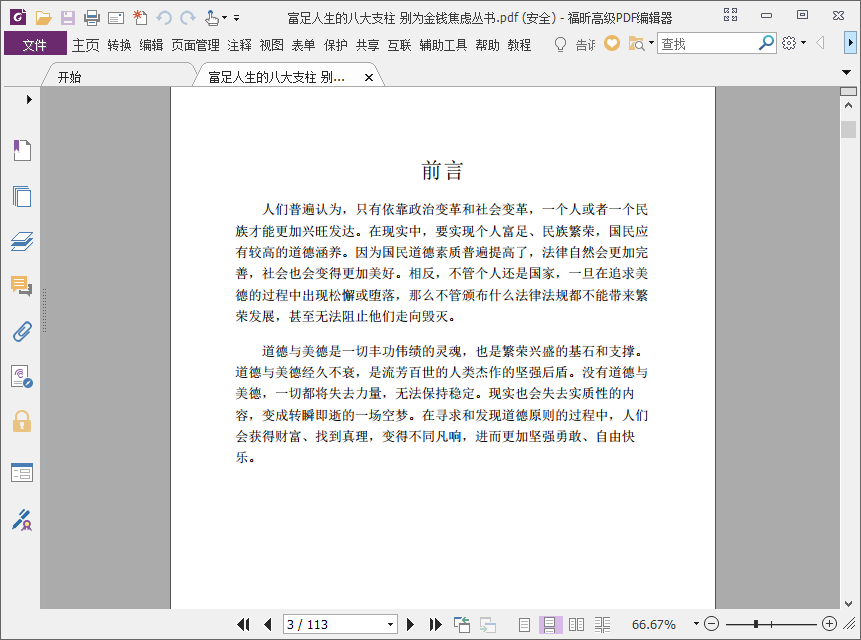The height and width of the screenshot is (640, 861).
Task: Create a new PDF with the star page icon
Action: pos(140,18)
